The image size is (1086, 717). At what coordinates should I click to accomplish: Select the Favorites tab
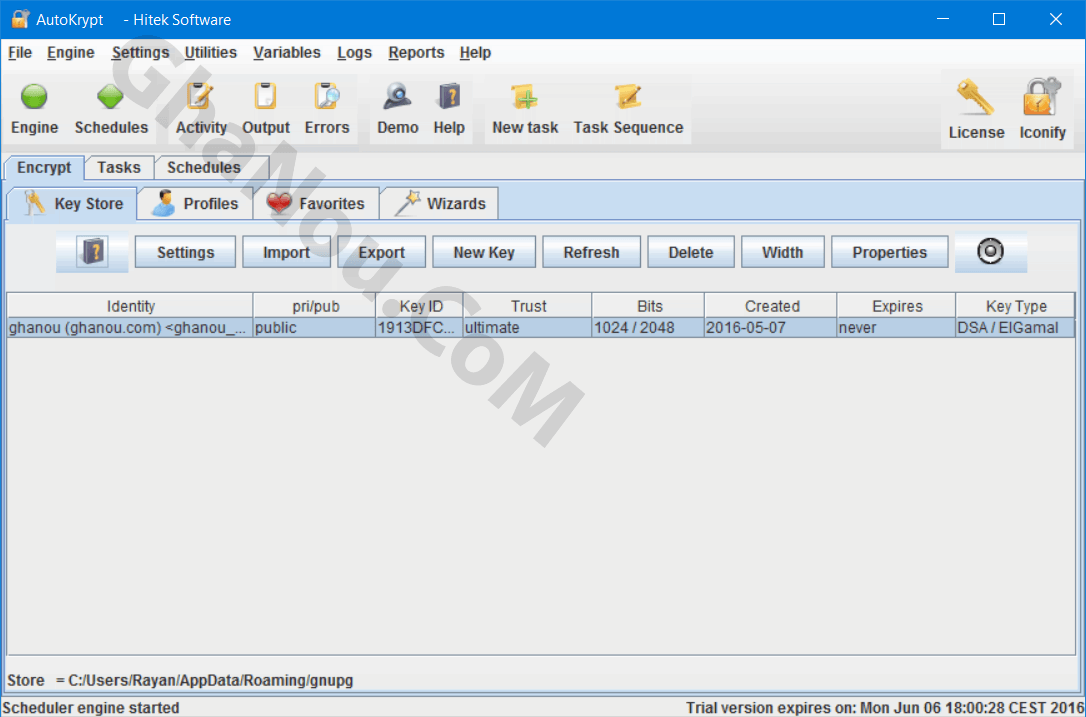pos(316,204)
